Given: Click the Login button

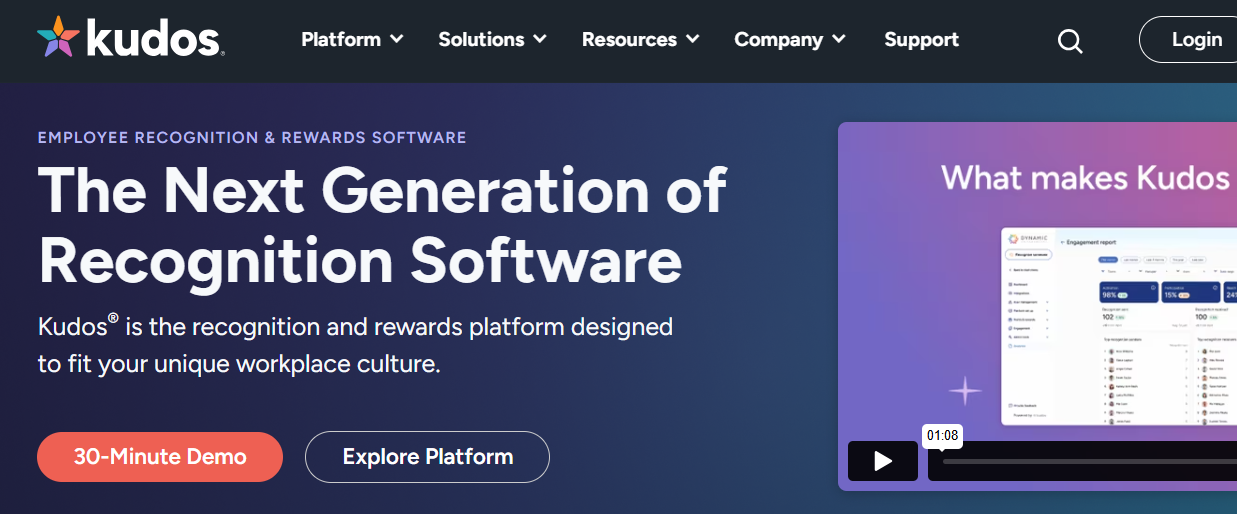Looking at the screenshot, I should [1190, 40].
